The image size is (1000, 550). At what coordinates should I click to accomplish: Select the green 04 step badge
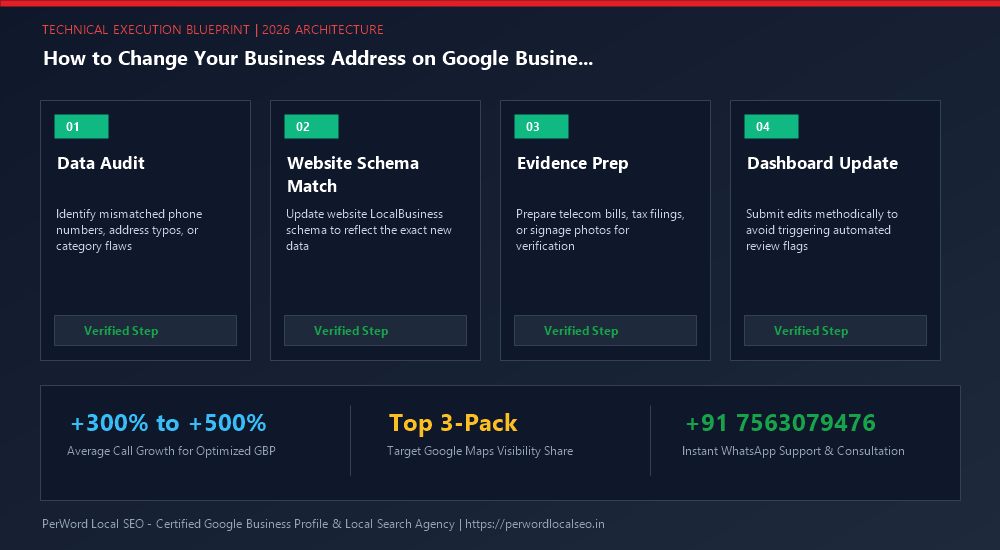point(771,126)
